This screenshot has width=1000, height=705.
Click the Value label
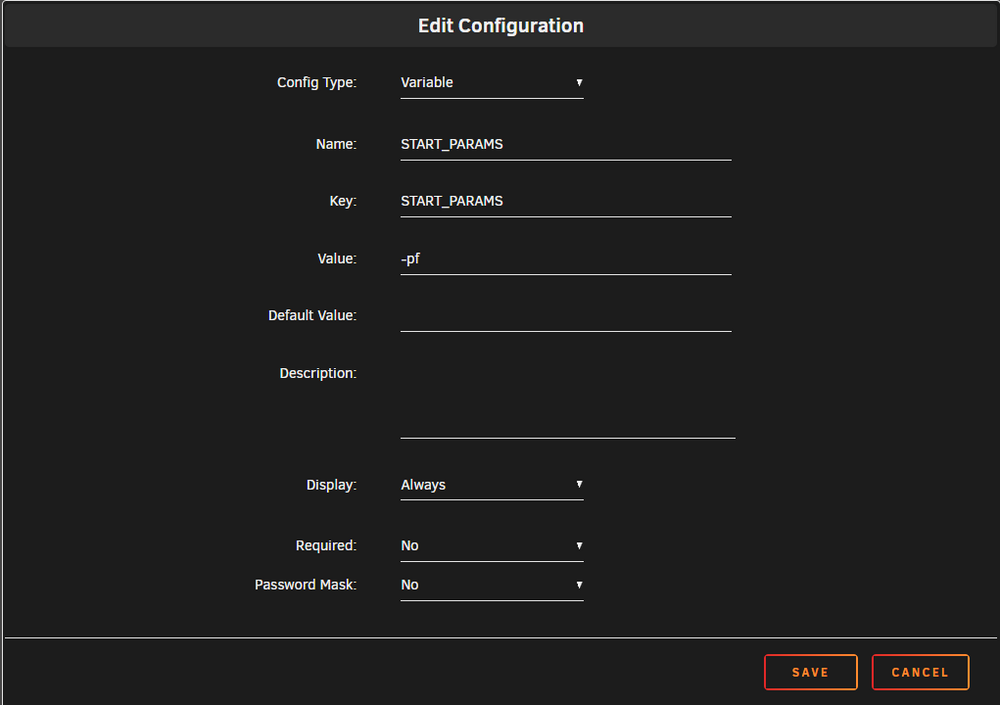pos(337,258)
